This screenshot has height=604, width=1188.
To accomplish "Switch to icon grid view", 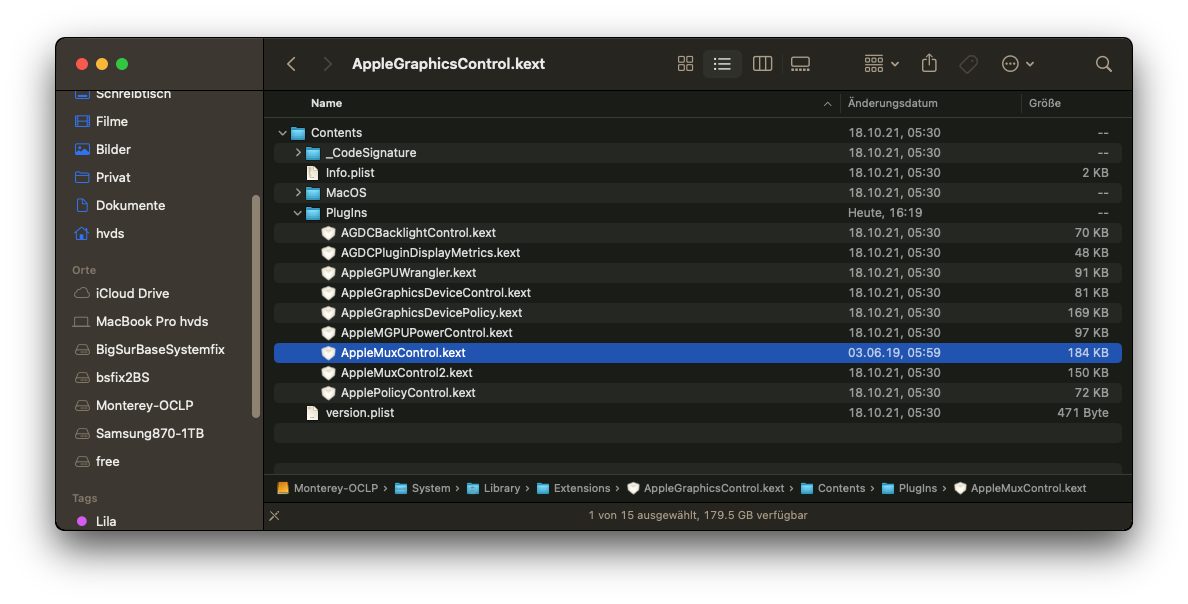I will [x=685, y=64].
